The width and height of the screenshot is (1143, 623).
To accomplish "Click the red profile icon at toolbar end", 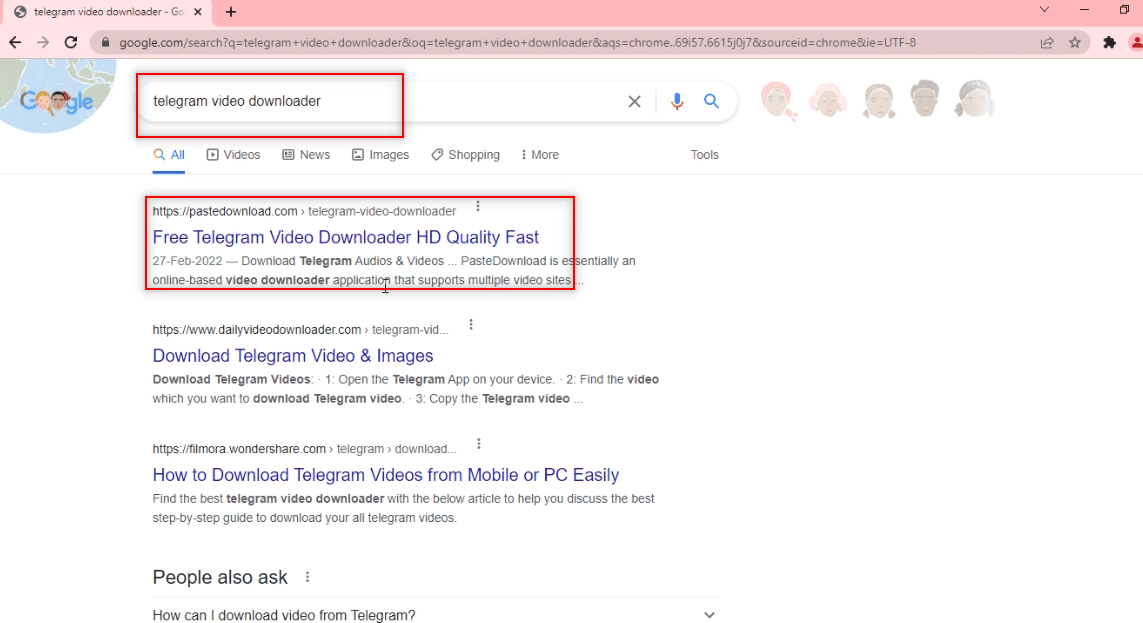I will (1136, 42).
